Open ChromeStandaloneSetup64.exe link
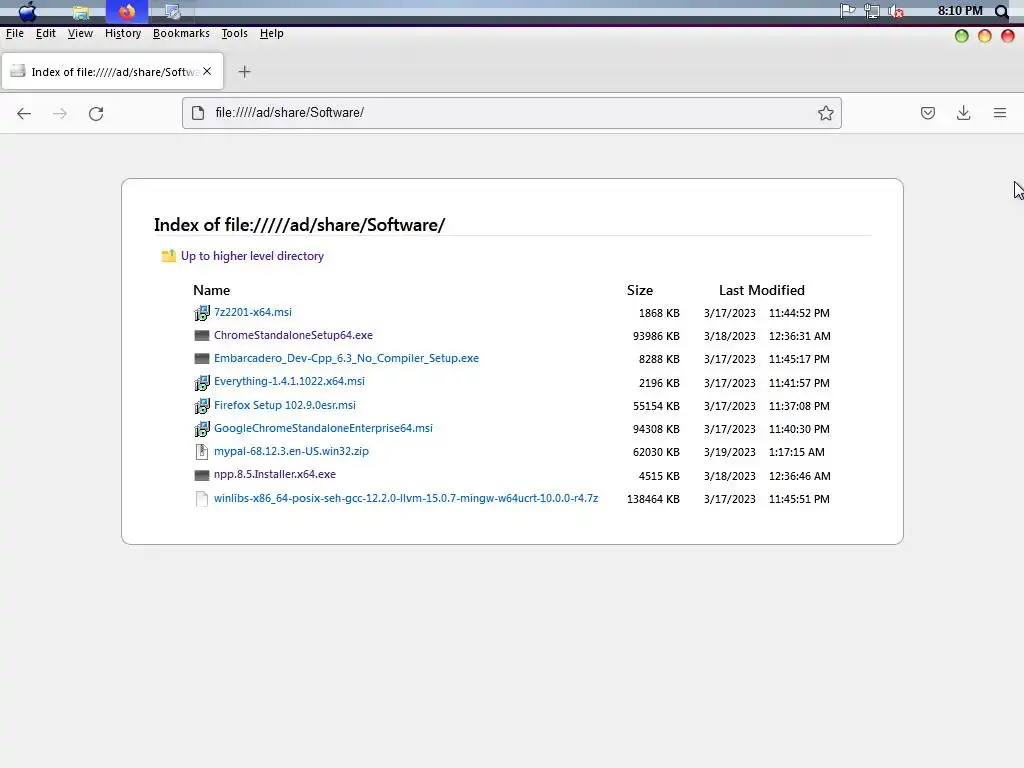Viewport: 1024px width, 768px height. point(293,335)
